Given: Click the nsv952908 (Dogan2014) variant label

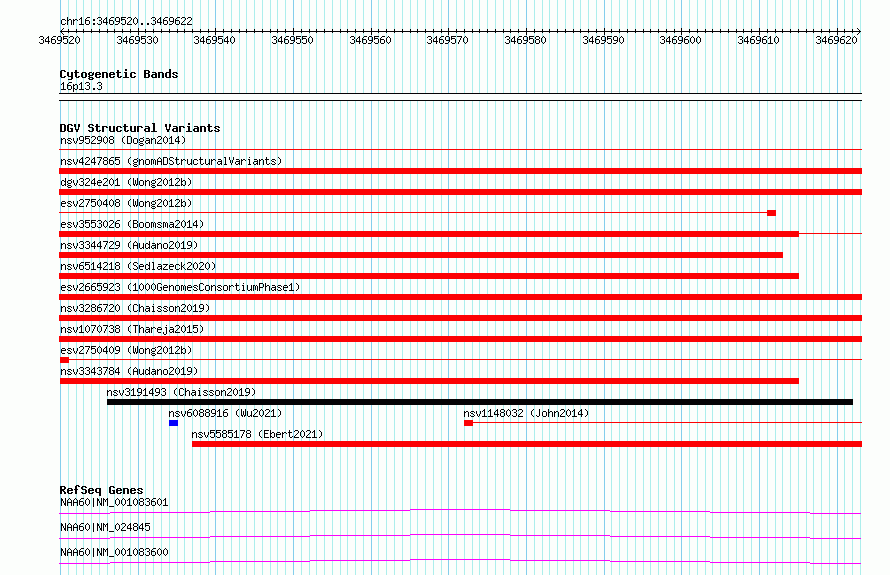Looking at the screenshot, I should [x=123, y=140].
